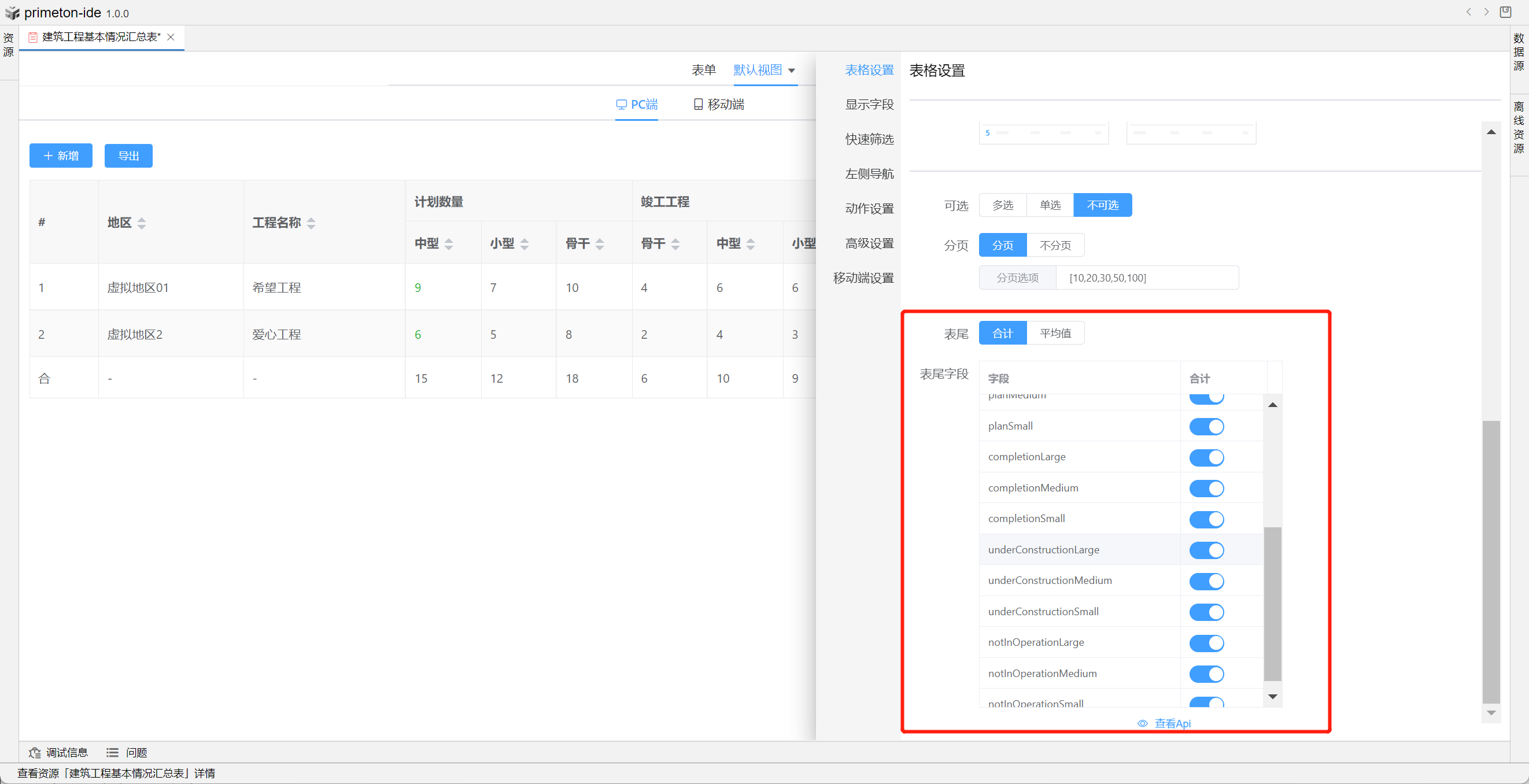Click the 调试信息 debug icon in bottom bar
Screen dimensions: 1529x784
click(x=35, y=753)
